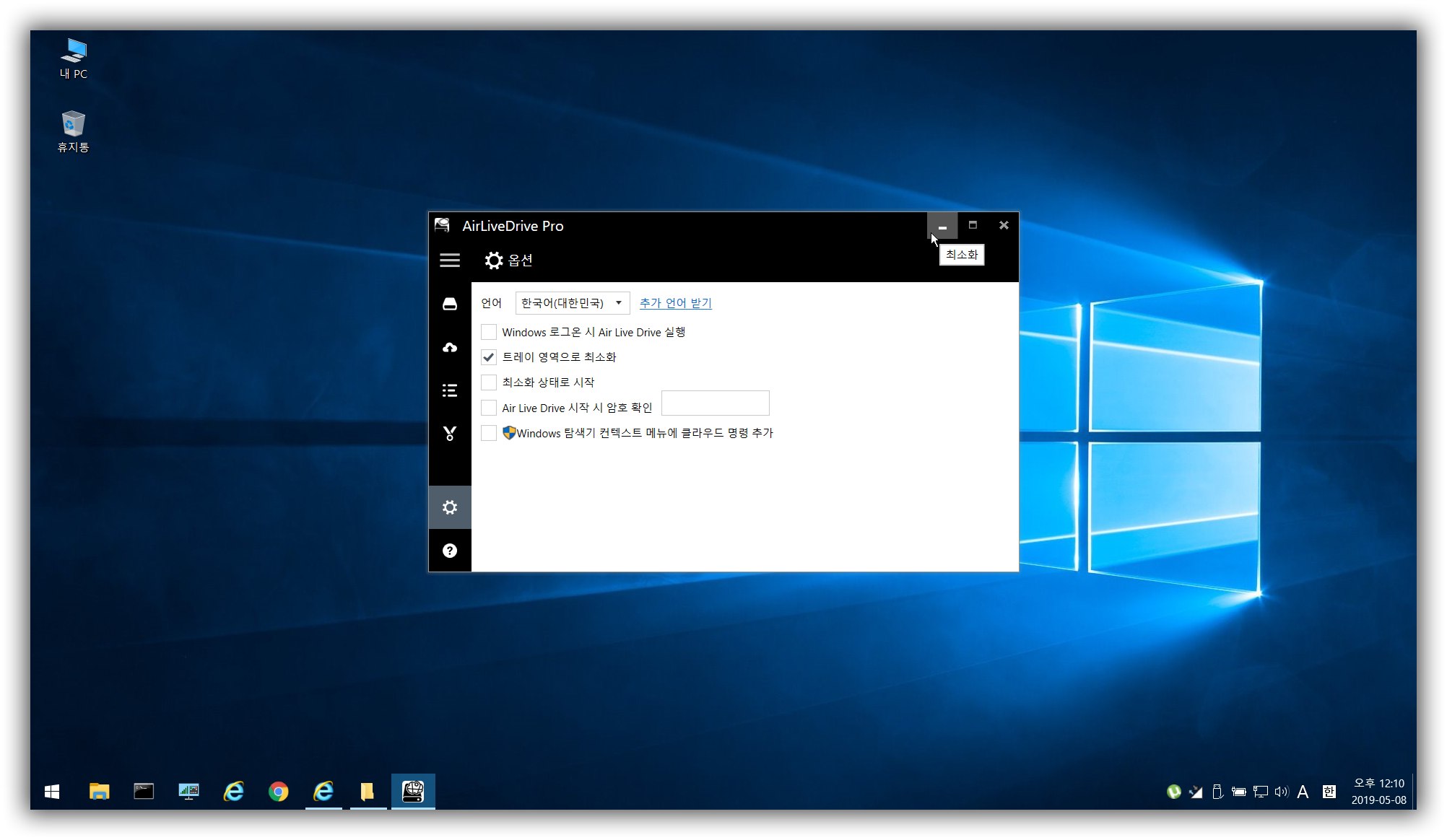Screen dimensions: 1447x840
Task: Open the tools scissors icon in sidebar
Action: (x=450, y=434)
